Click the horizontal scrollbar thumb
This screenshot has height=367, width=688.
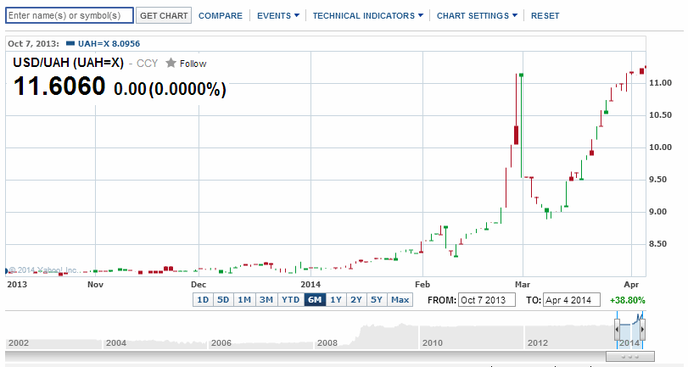(x=630, y=356)
